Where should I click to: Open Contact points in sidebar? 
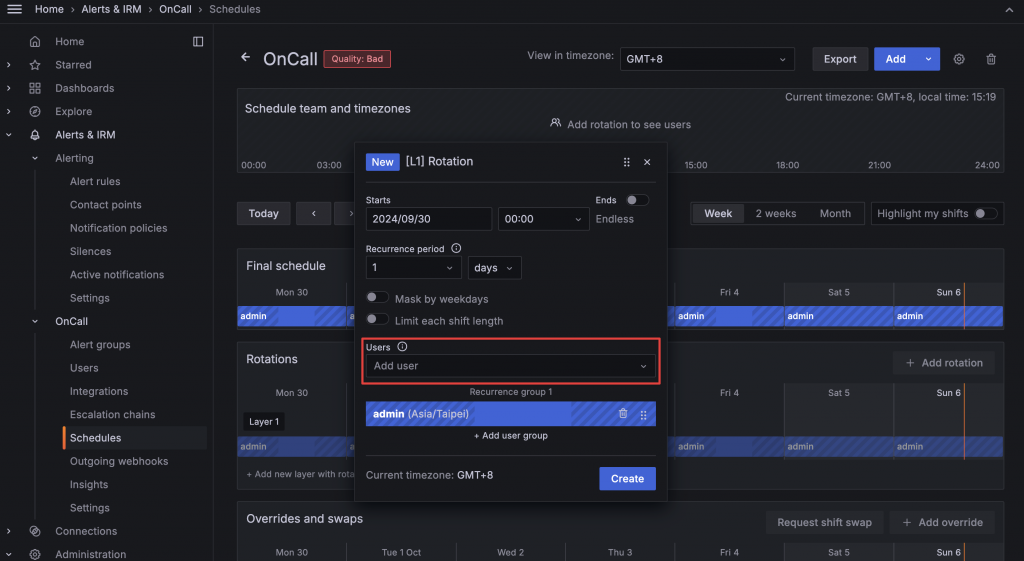pyautogui.click(x=105, y=204)
